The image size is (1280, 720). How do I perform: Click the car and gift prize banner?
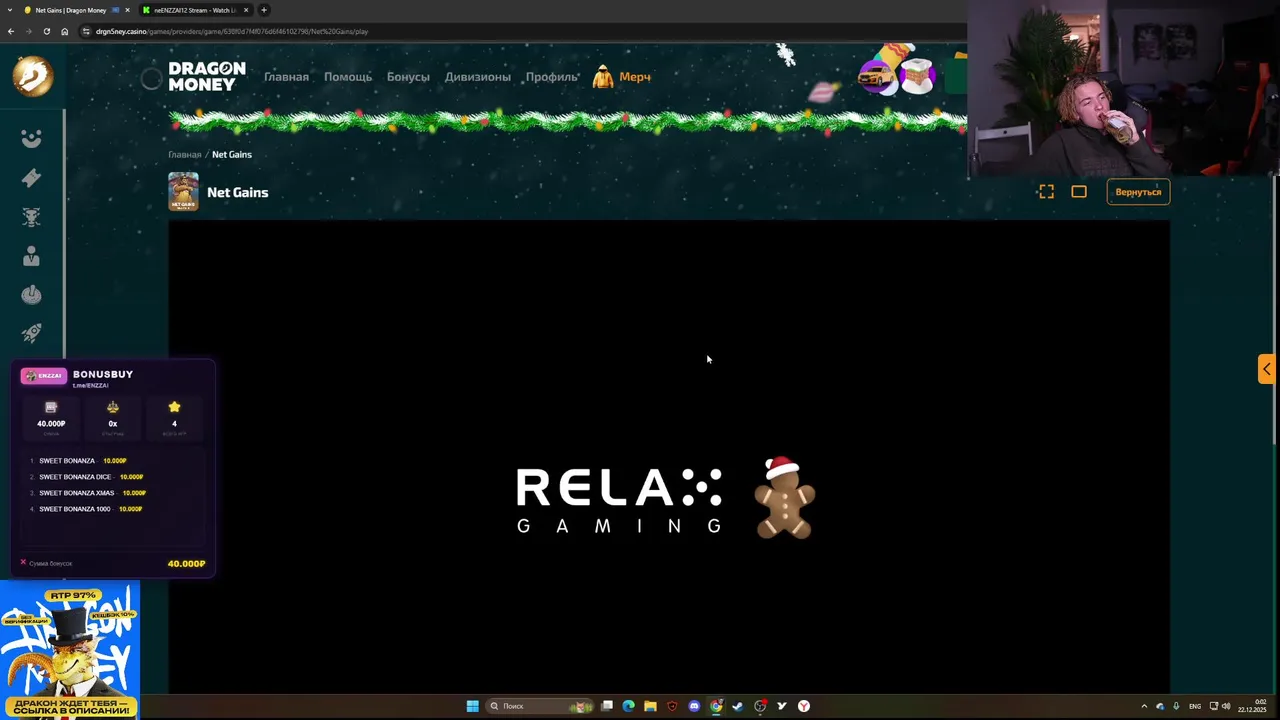[x=897, y=72]
